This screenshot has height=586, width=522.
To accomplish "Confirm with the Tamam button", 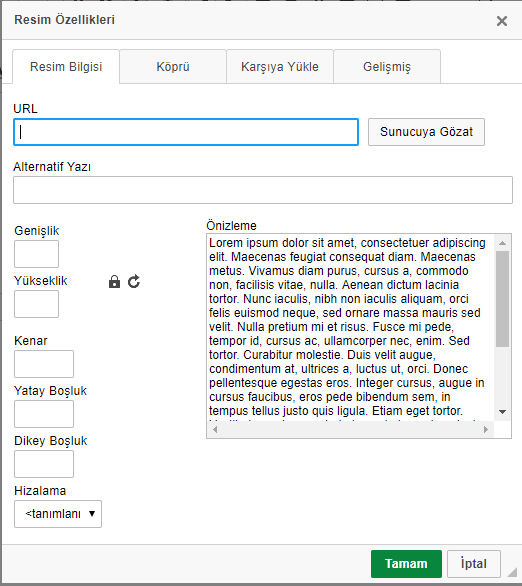I will click(x=406, y=564).
